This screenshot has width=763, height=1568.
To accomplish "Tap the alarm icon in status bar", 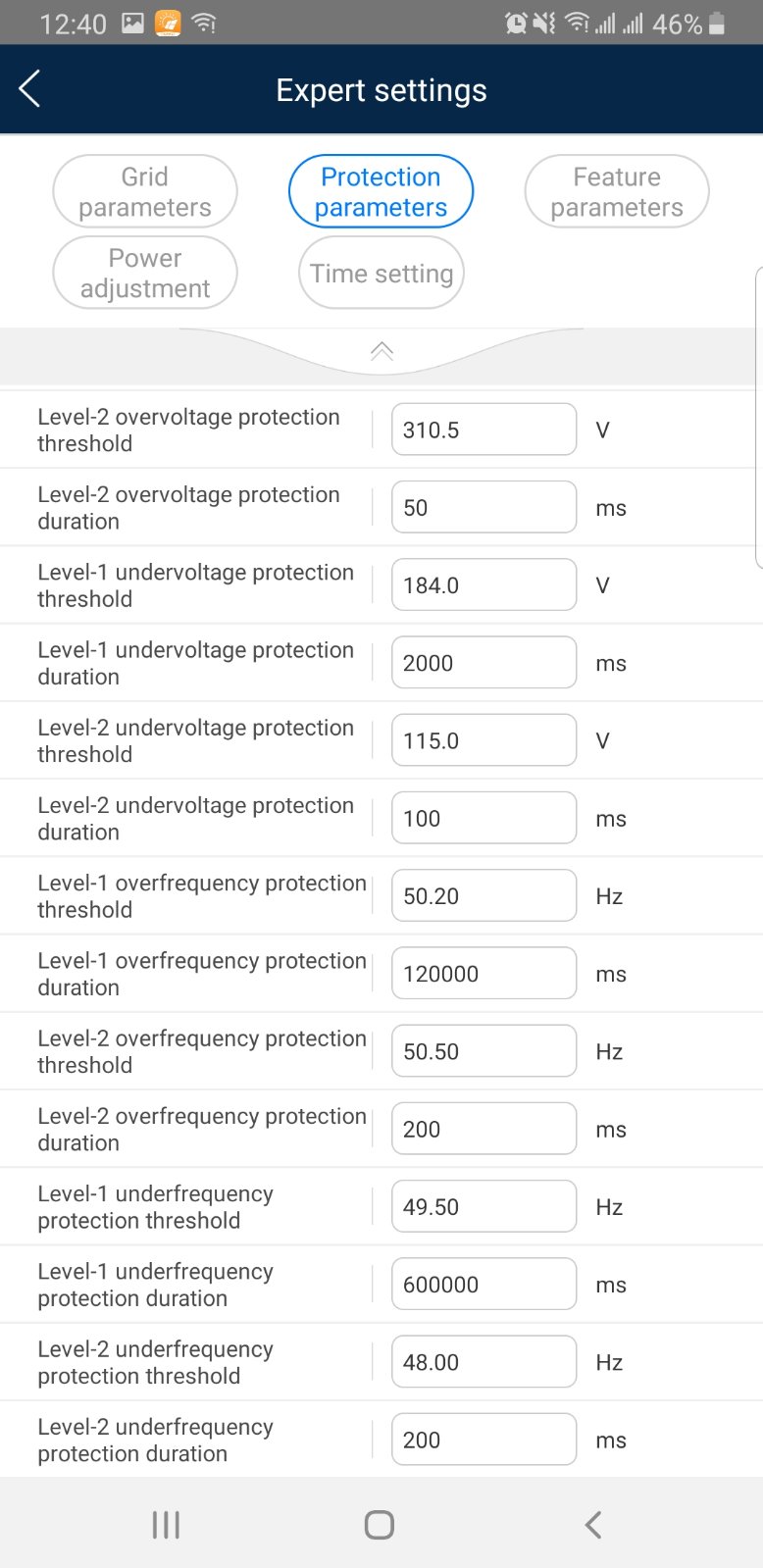I will pos(516,23).
